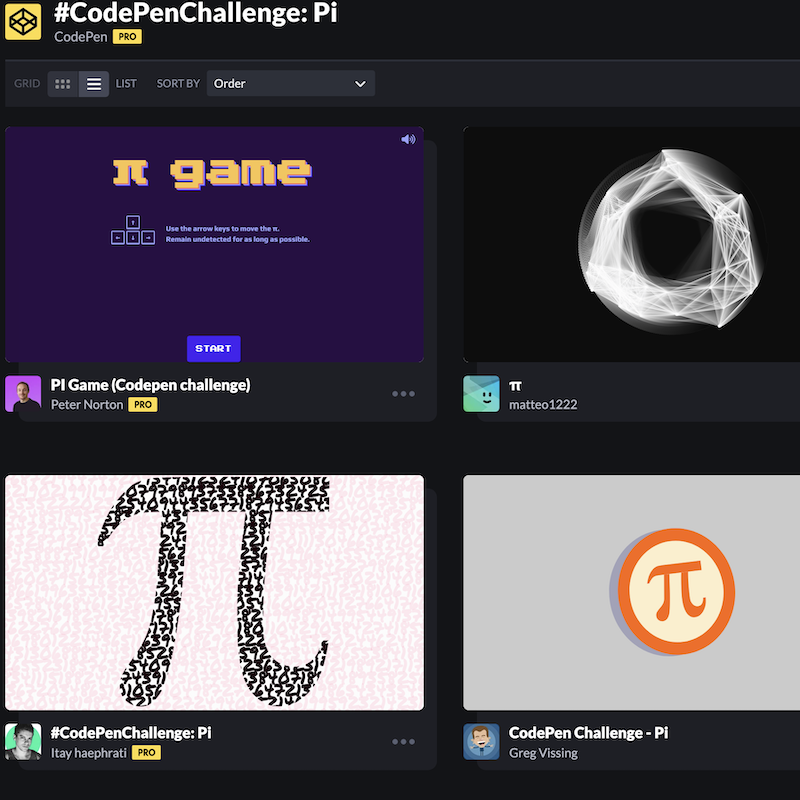Image resolution: width=800 pixels, height=800 pixels.
Task: Click Peter Norton's avatar
Action: 23,394
